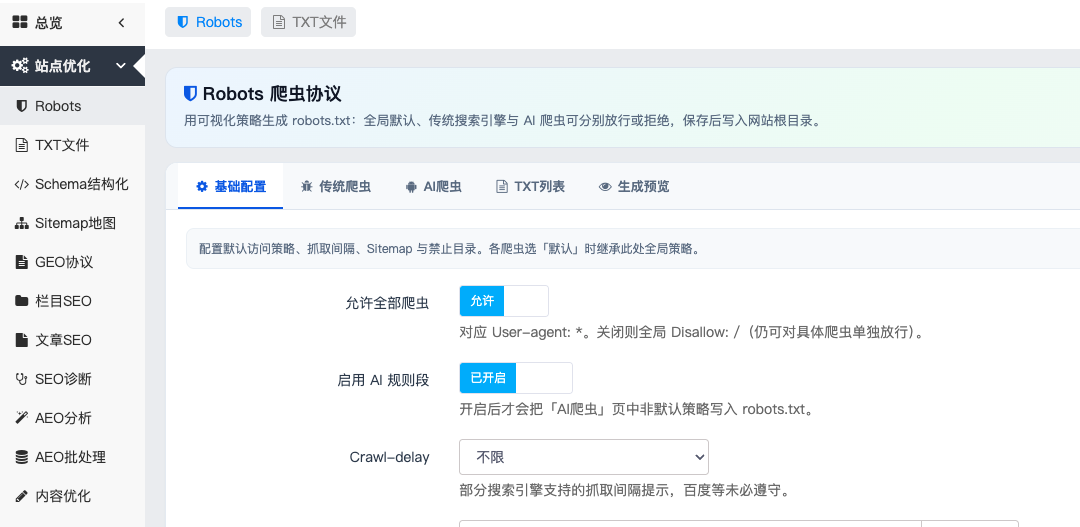Select Robots in the sidebar menu
This screenshot has height=527, width=1080.
pyautogui.click(x=72, y=106)
